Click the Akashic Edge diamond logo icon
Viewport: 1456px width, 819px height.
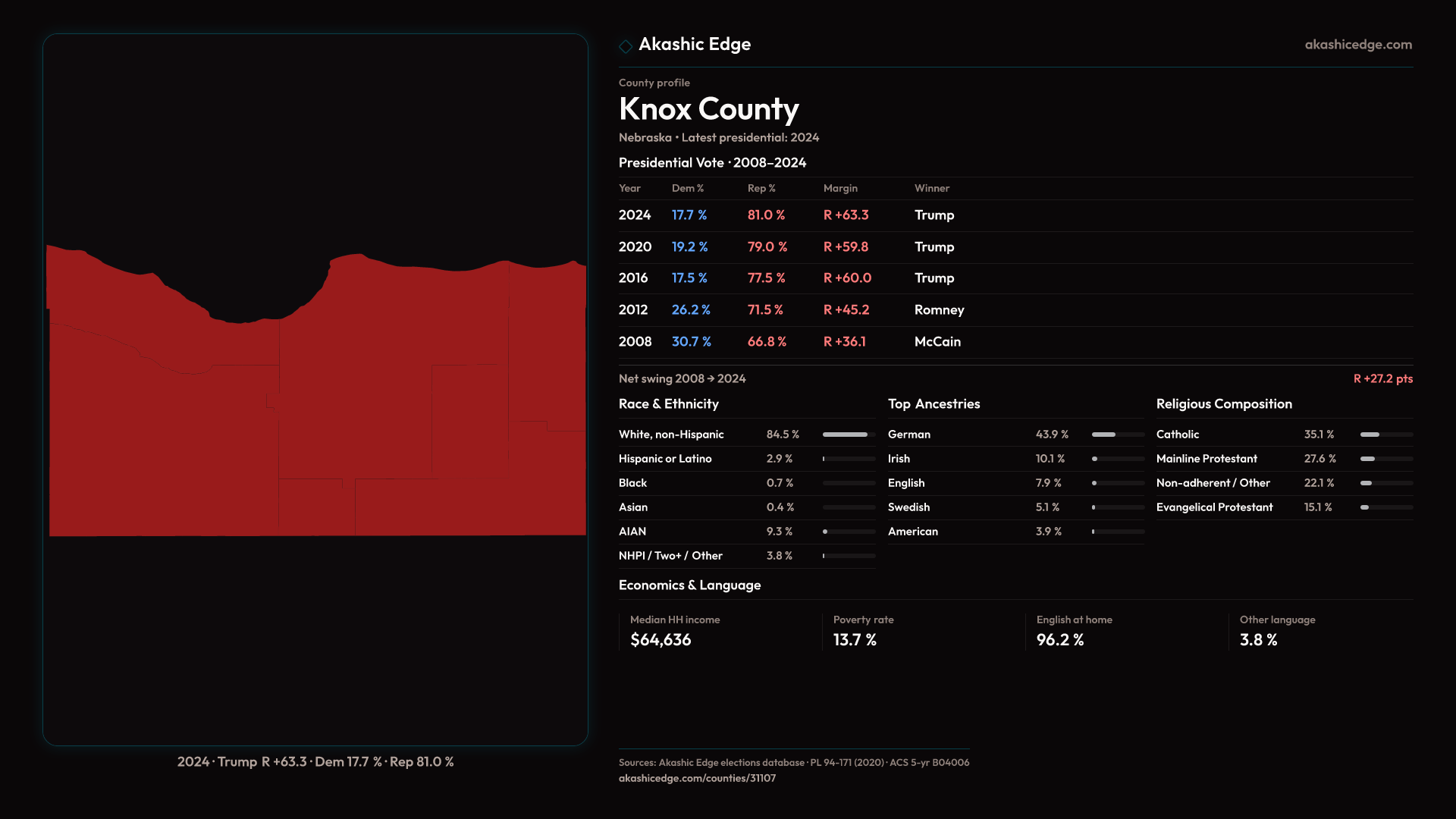tap(626, 46)
